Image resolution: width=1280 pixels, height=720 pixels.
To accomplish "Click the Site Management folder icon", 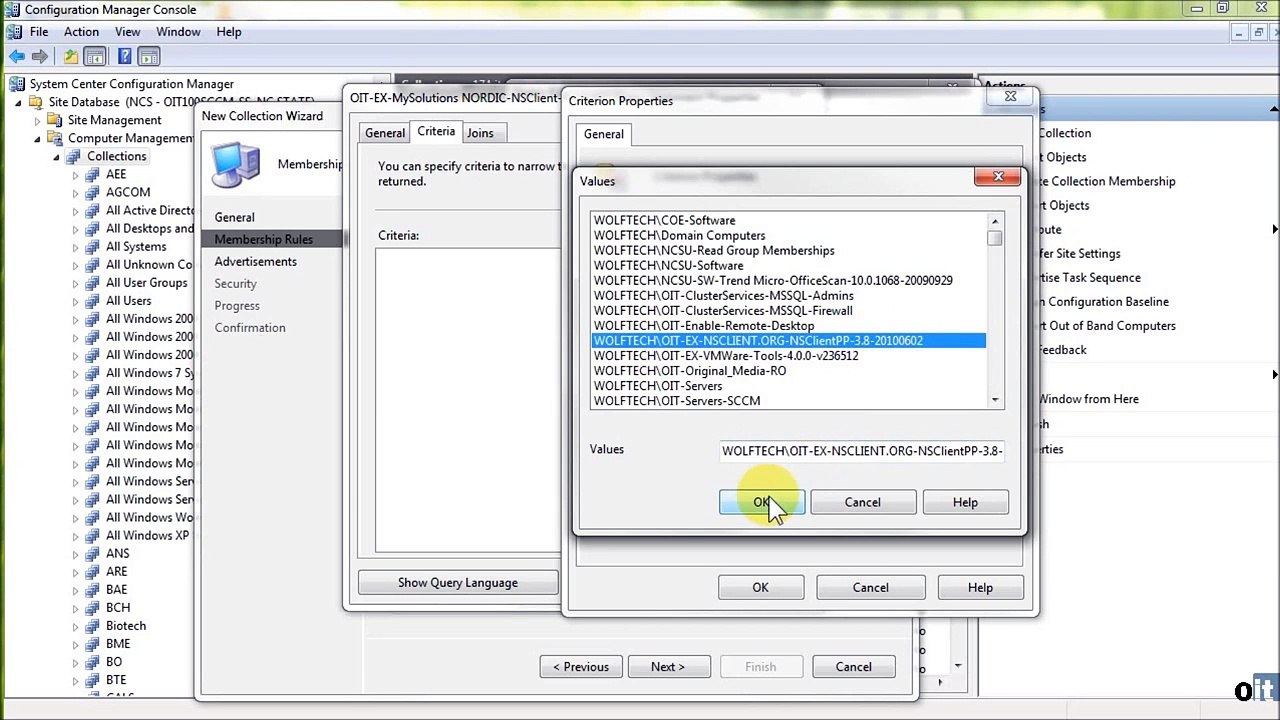I will click(x=56, y=120).
